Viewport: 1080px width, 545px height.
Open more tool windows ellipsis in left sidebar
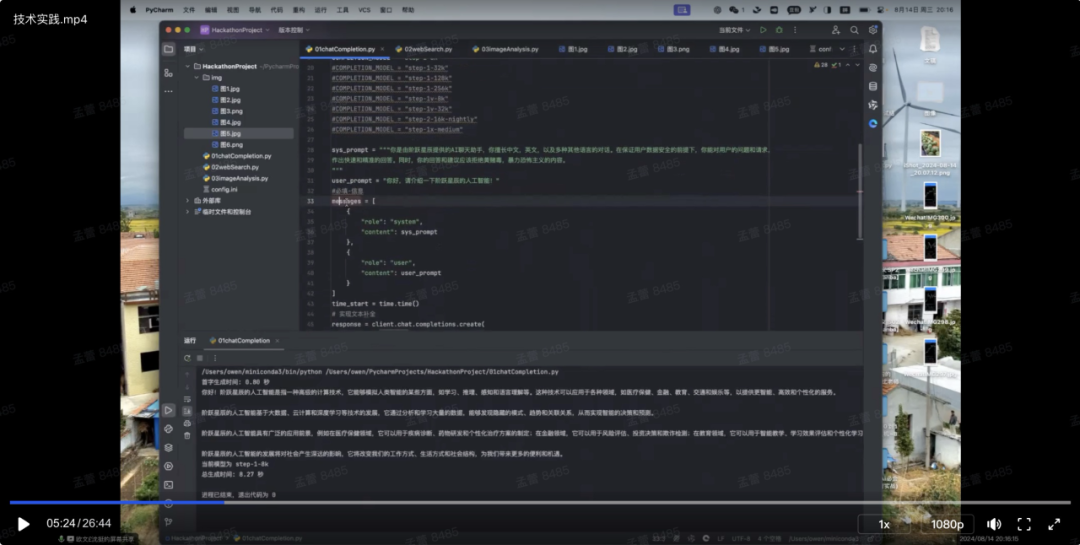pos(169,91)
